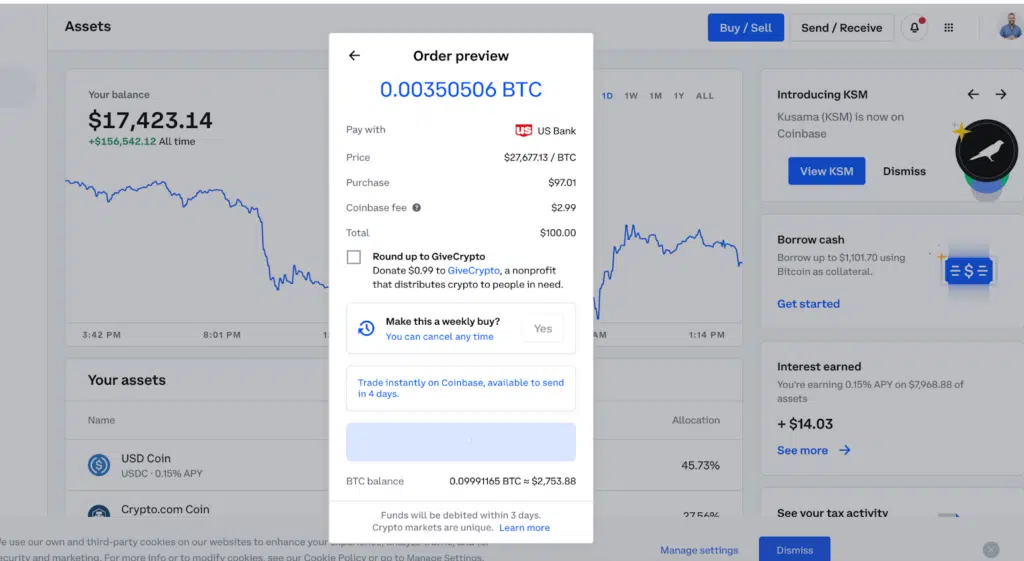The width and height of the screenshot is (1024, 561).
Task: Select the 1W chart time range
Action: [x=631, y=96]
